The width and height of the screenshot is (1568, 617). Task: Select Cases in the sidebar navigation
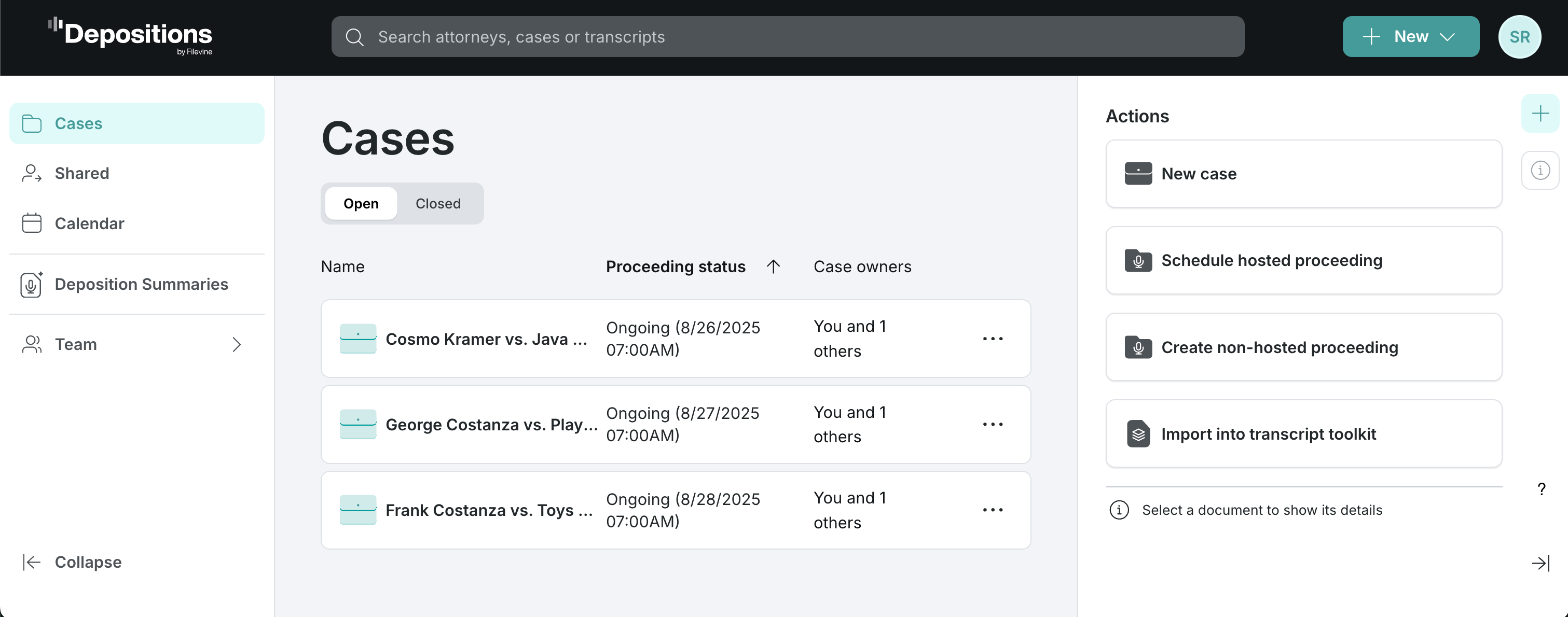(78, 123)
